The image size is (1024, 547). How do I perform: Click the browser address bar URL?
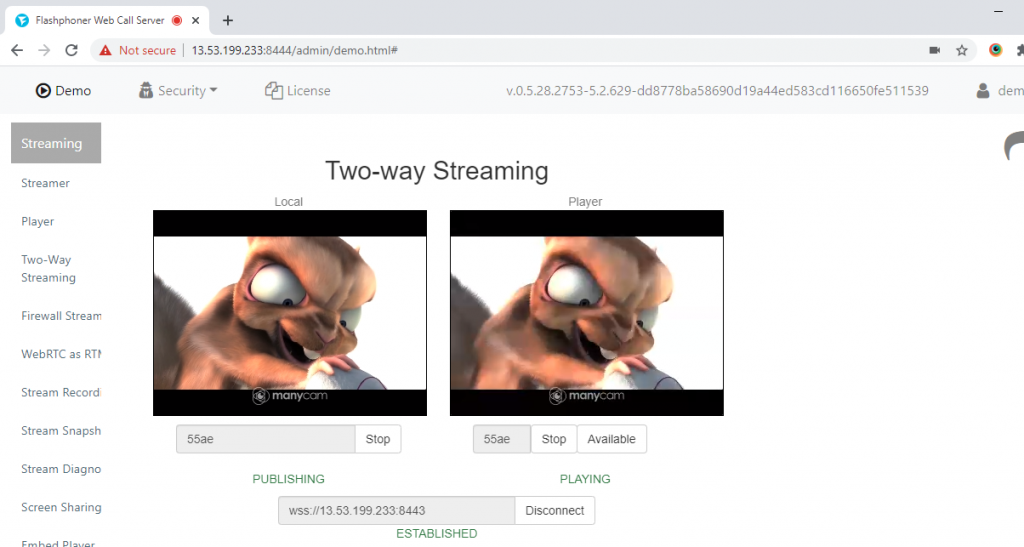click(295, 50)
